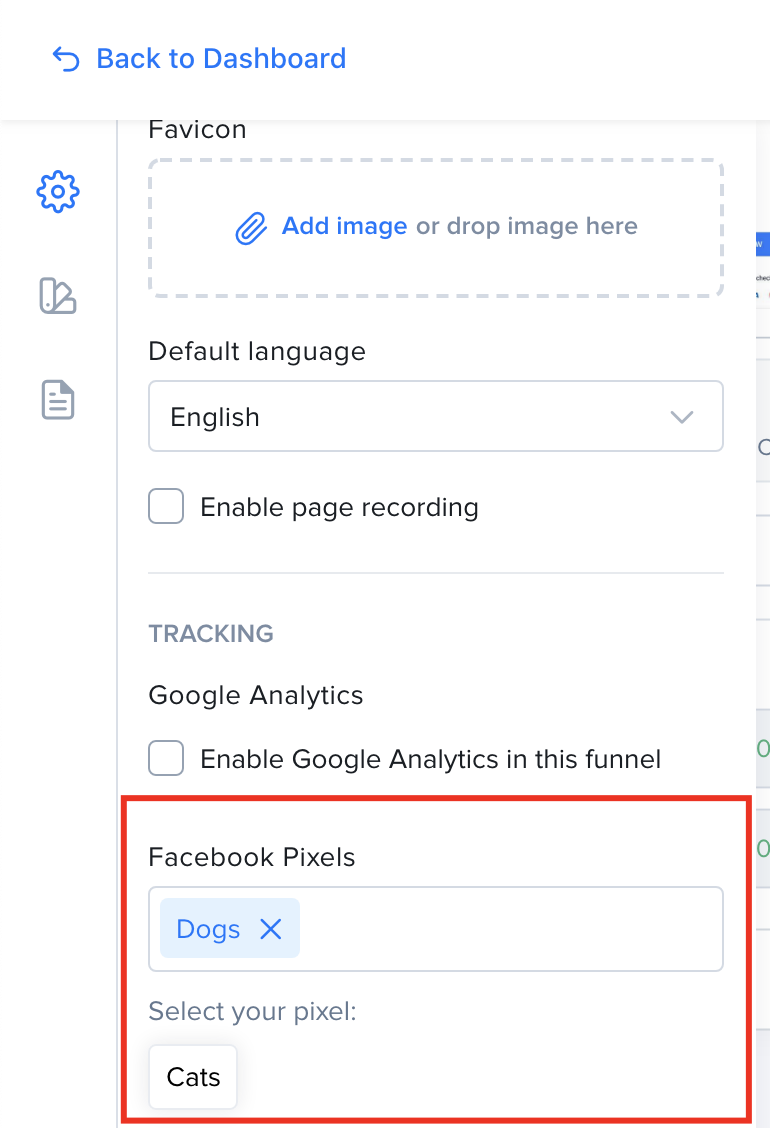This screenshot has height=1128, width=770.
Task: Click the TRACKING section heading
Action: [x=211, y=634]
